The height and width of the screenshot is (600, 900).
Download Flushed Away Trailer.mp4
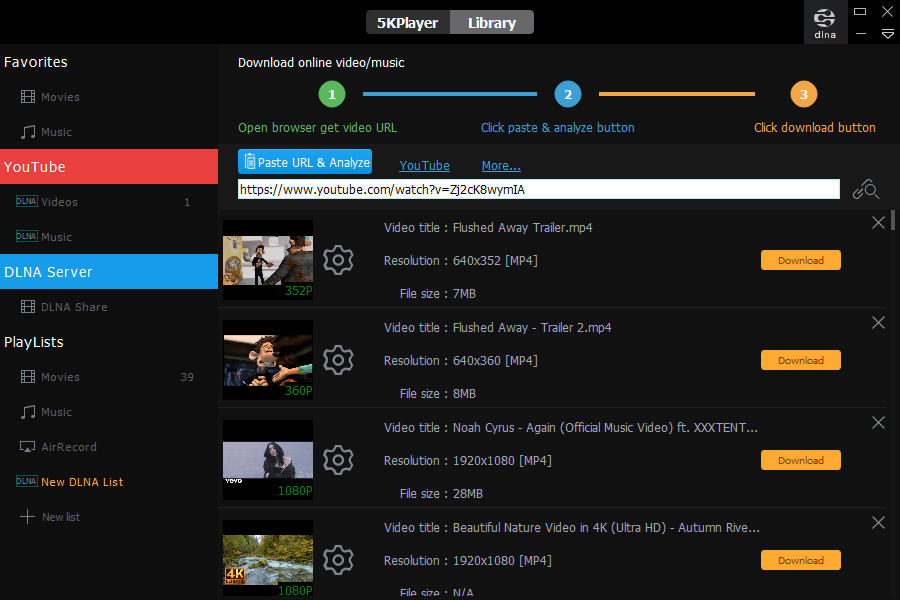[x=801, y=260]
